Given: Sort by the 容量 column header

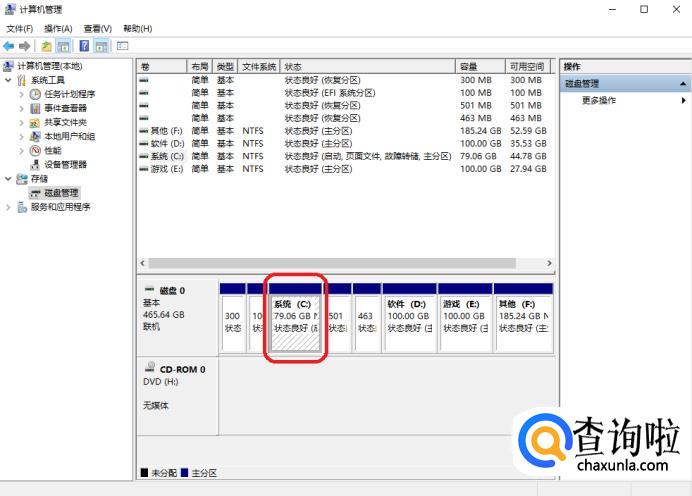Looking at the screenshot, I should [x=480, y=67].
